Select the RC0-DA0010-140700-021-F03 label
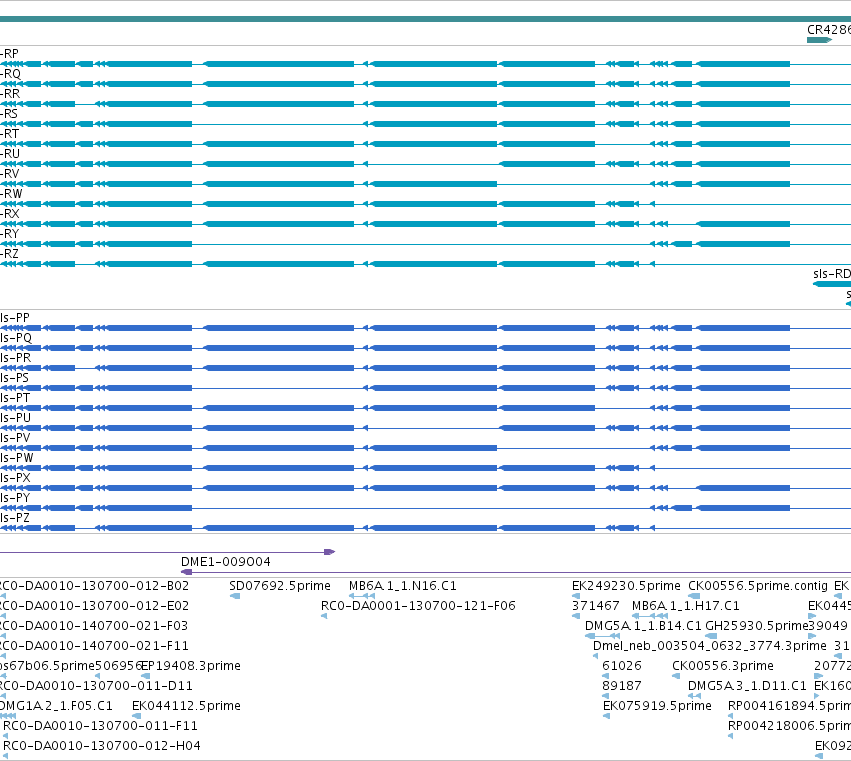The image size is (851, 761). (94, 626)
